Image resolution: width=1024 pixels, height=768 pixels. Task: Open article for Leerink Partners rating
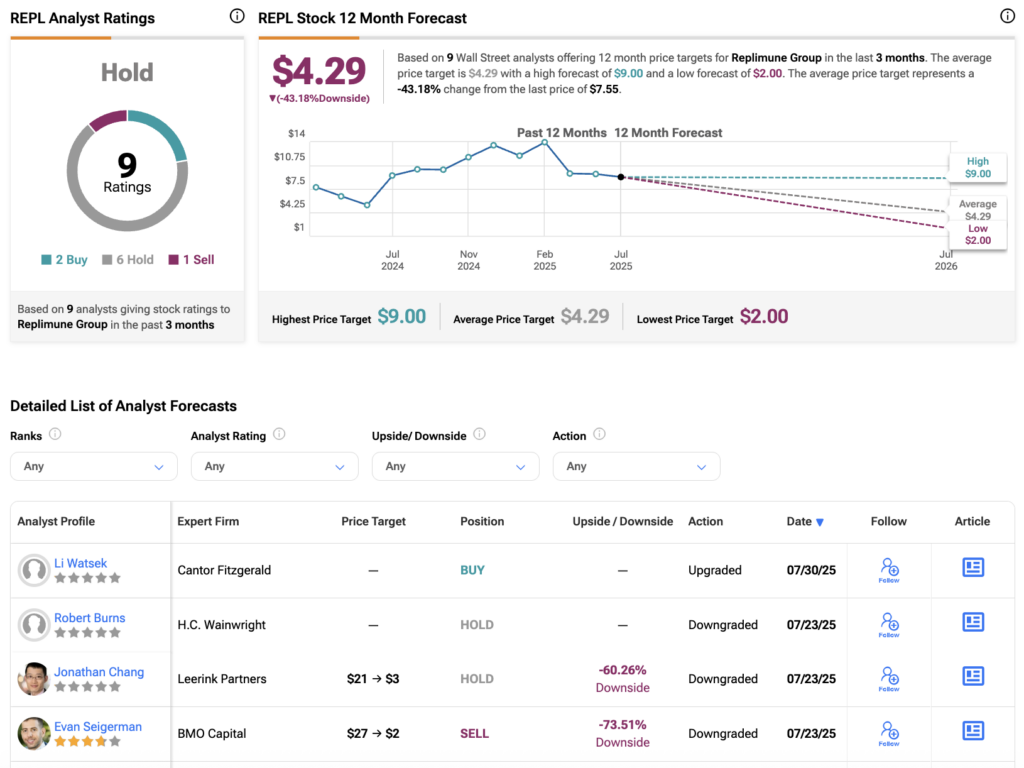pos(972,677)
